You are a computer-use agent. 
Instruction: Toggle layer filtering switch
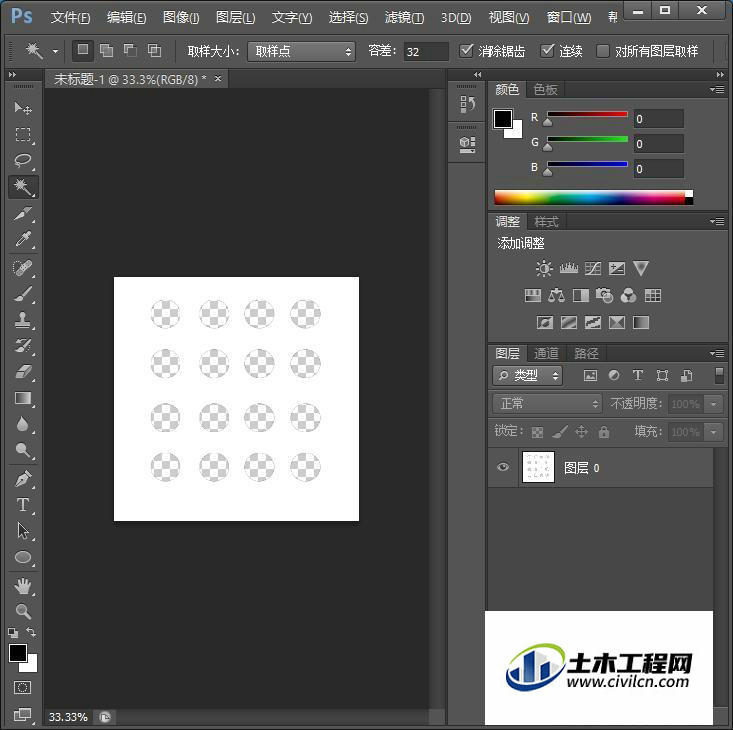[x=719, y=375]
